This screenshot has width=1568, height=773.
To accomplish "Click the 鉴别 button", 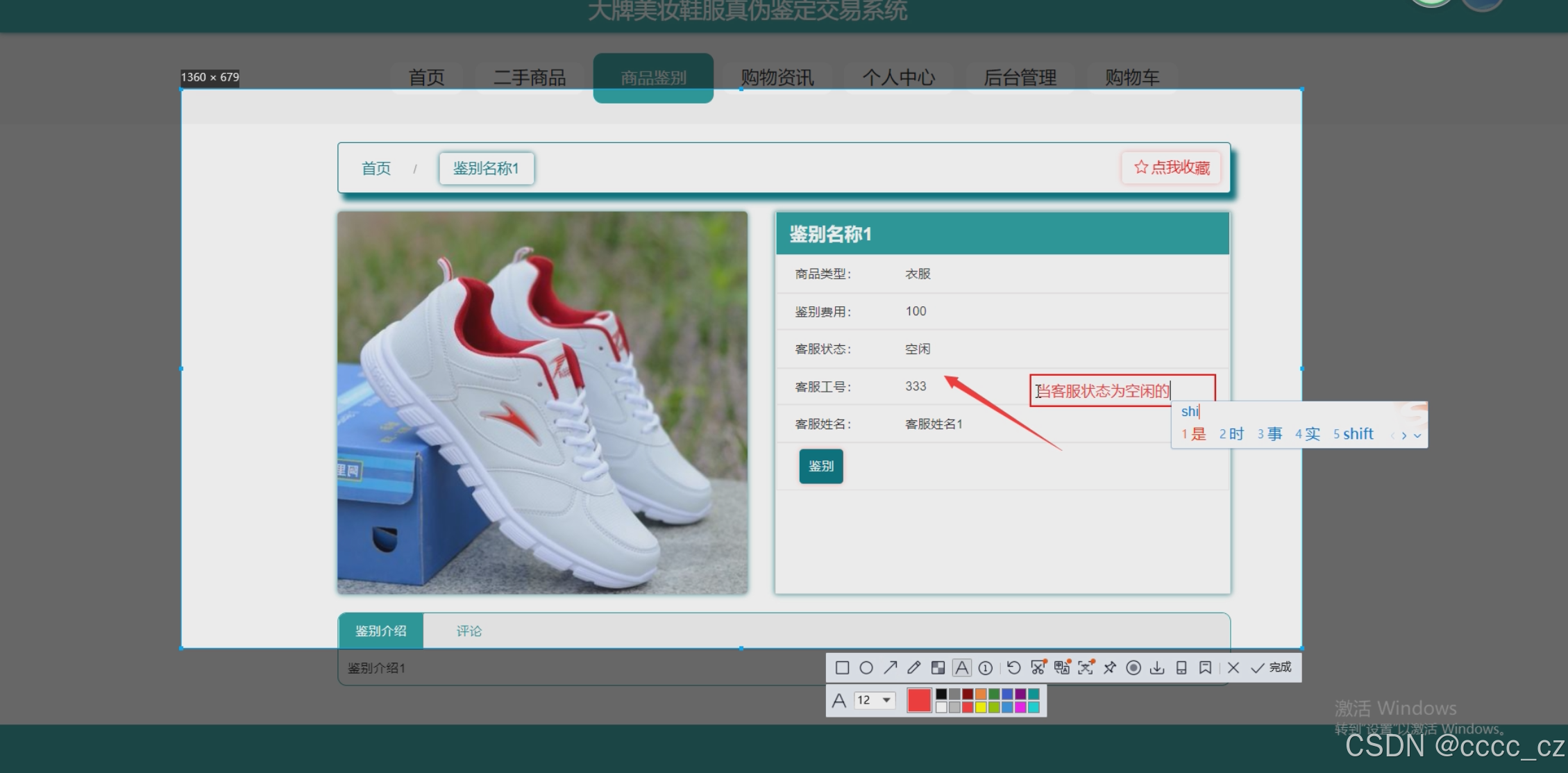I will [x=820, y=466].
